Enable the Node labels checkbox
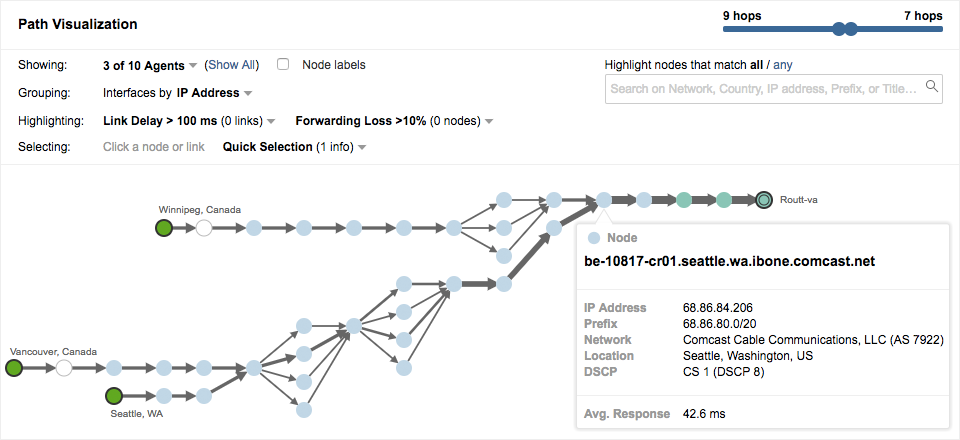Image resolution: width=960 pixels, height=440 pixels. [x=283, y=65]
